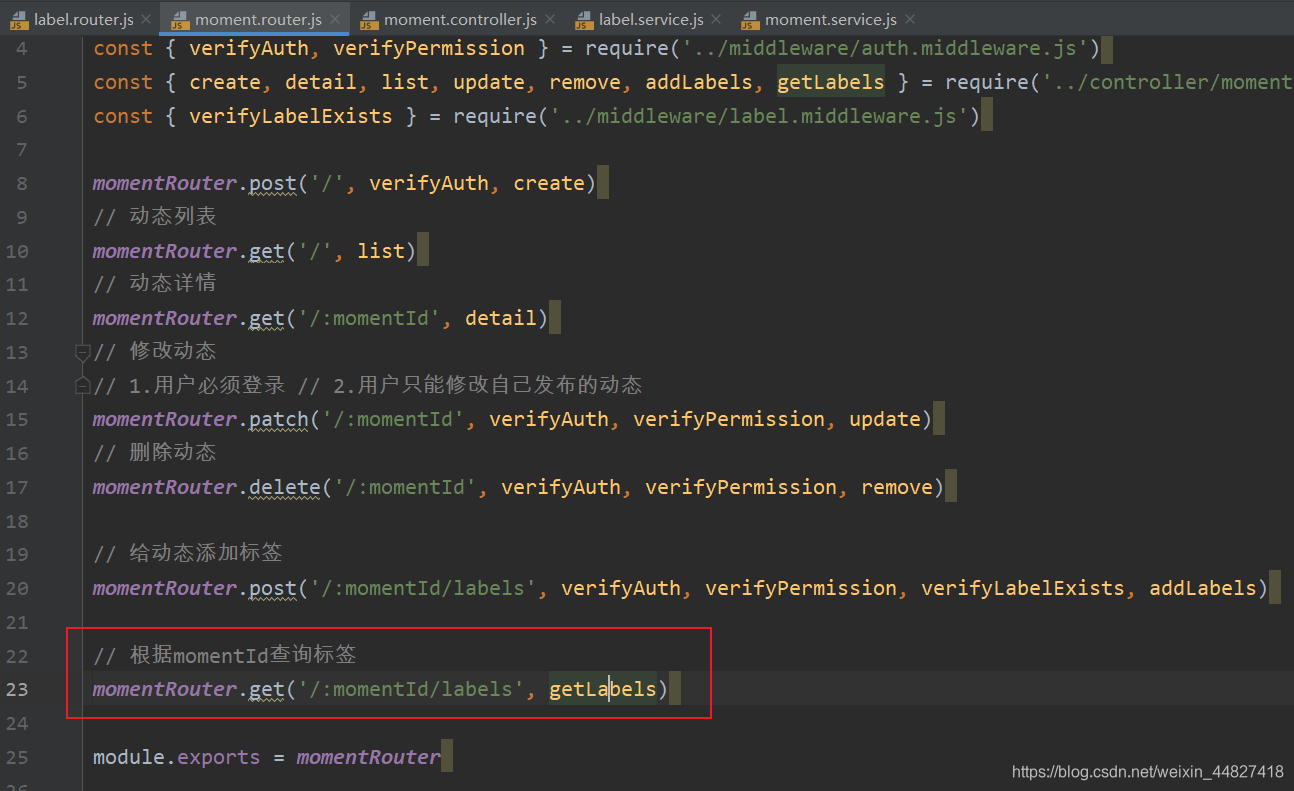Click the JS file icon on label.service.js tab
This screenshot has height=791, width=1294.
[584, 19]
